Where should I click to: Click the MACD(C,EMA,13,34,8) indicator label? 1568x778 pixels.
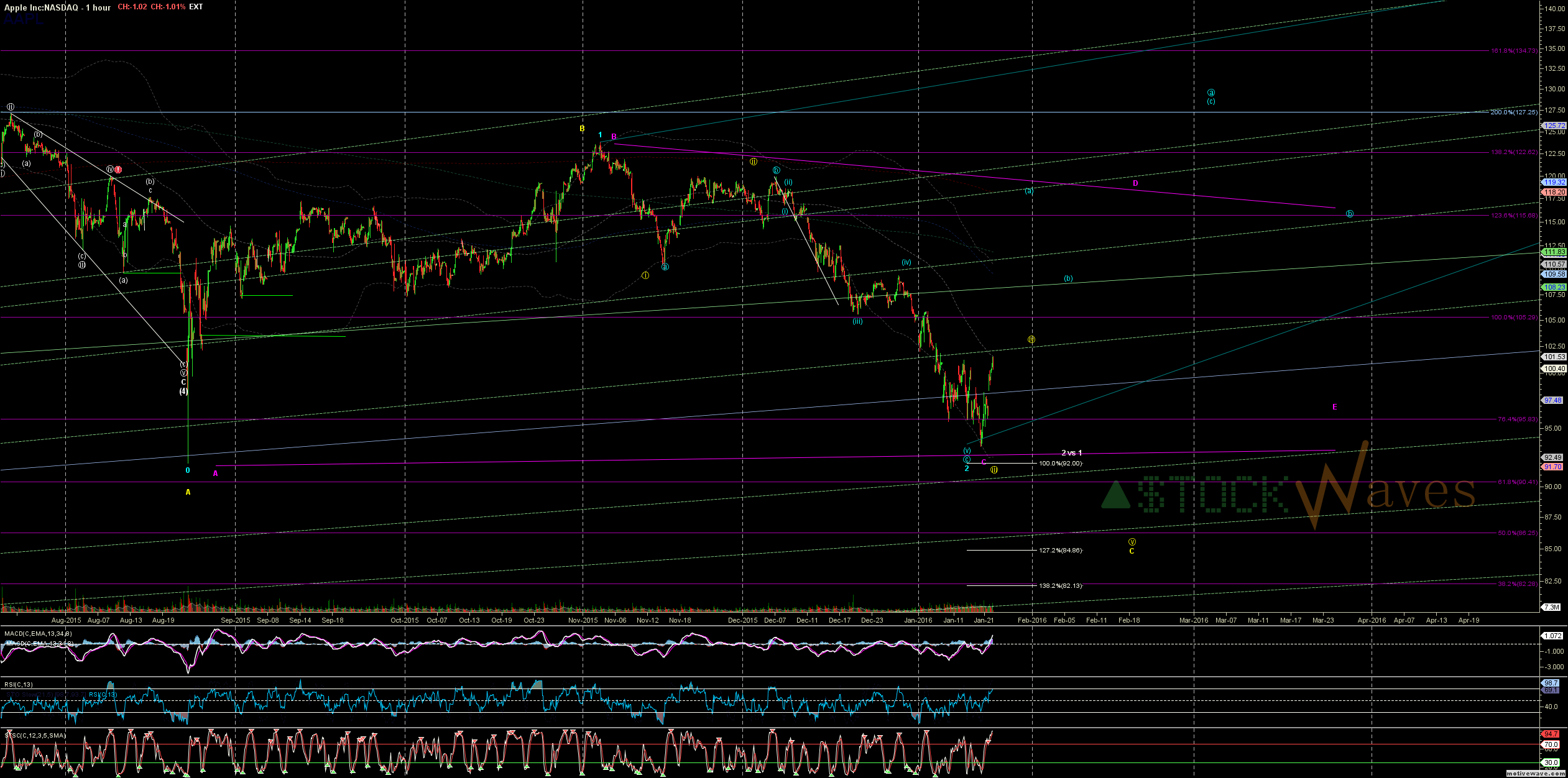coord(38,634)
